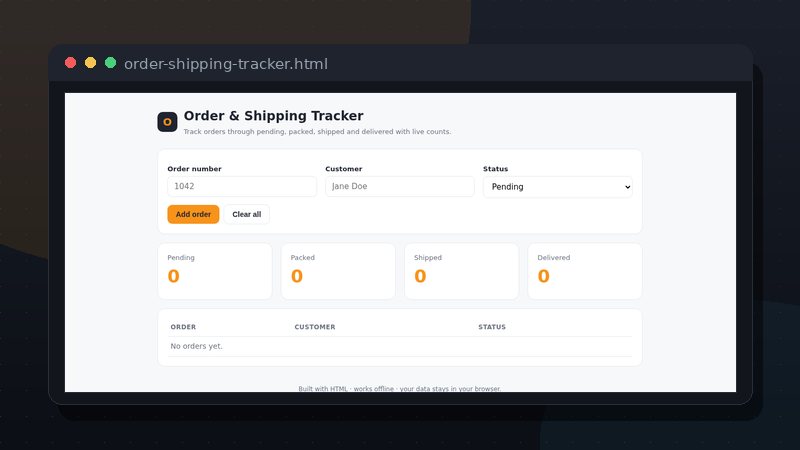Click the Add order button
The height and width of the screenshot is (450, 800).
tap(193, 214)
